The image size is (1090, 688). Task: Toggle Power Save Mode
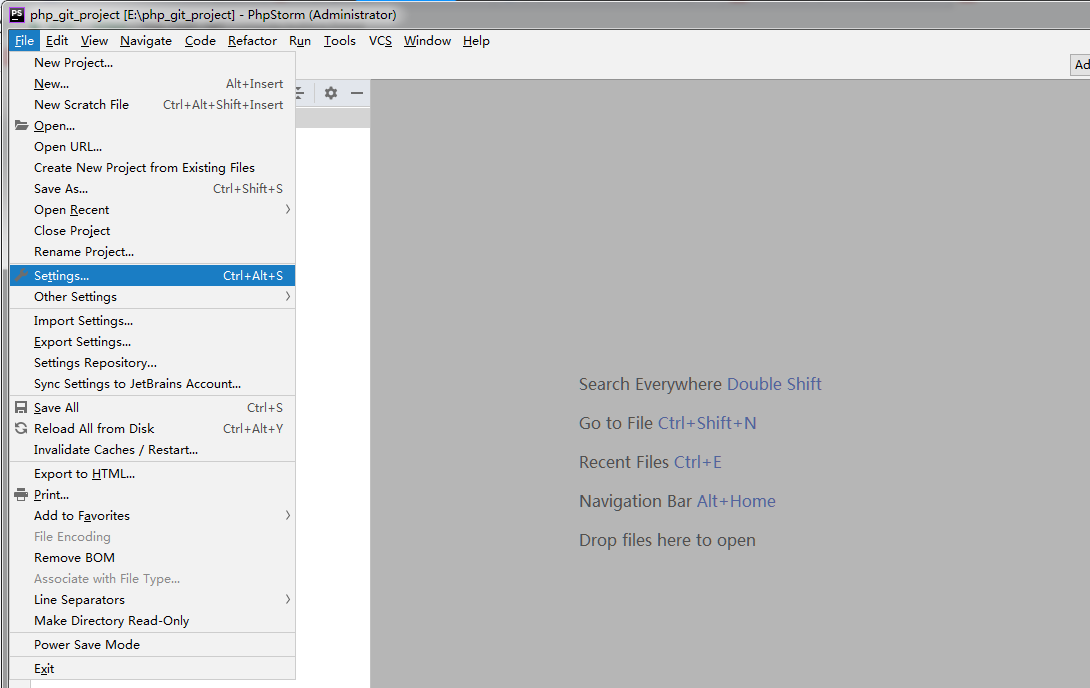click(152, 645)
